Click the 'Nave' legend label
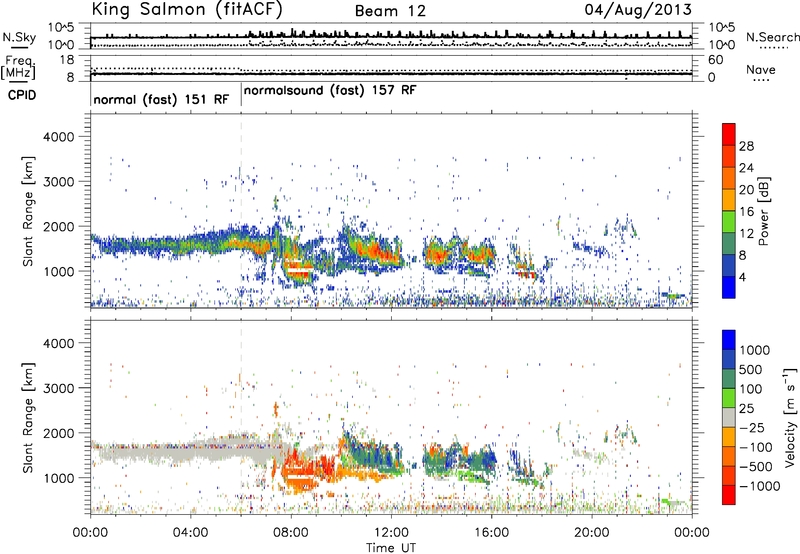This screenshot has height=554, width=800. 761,70
